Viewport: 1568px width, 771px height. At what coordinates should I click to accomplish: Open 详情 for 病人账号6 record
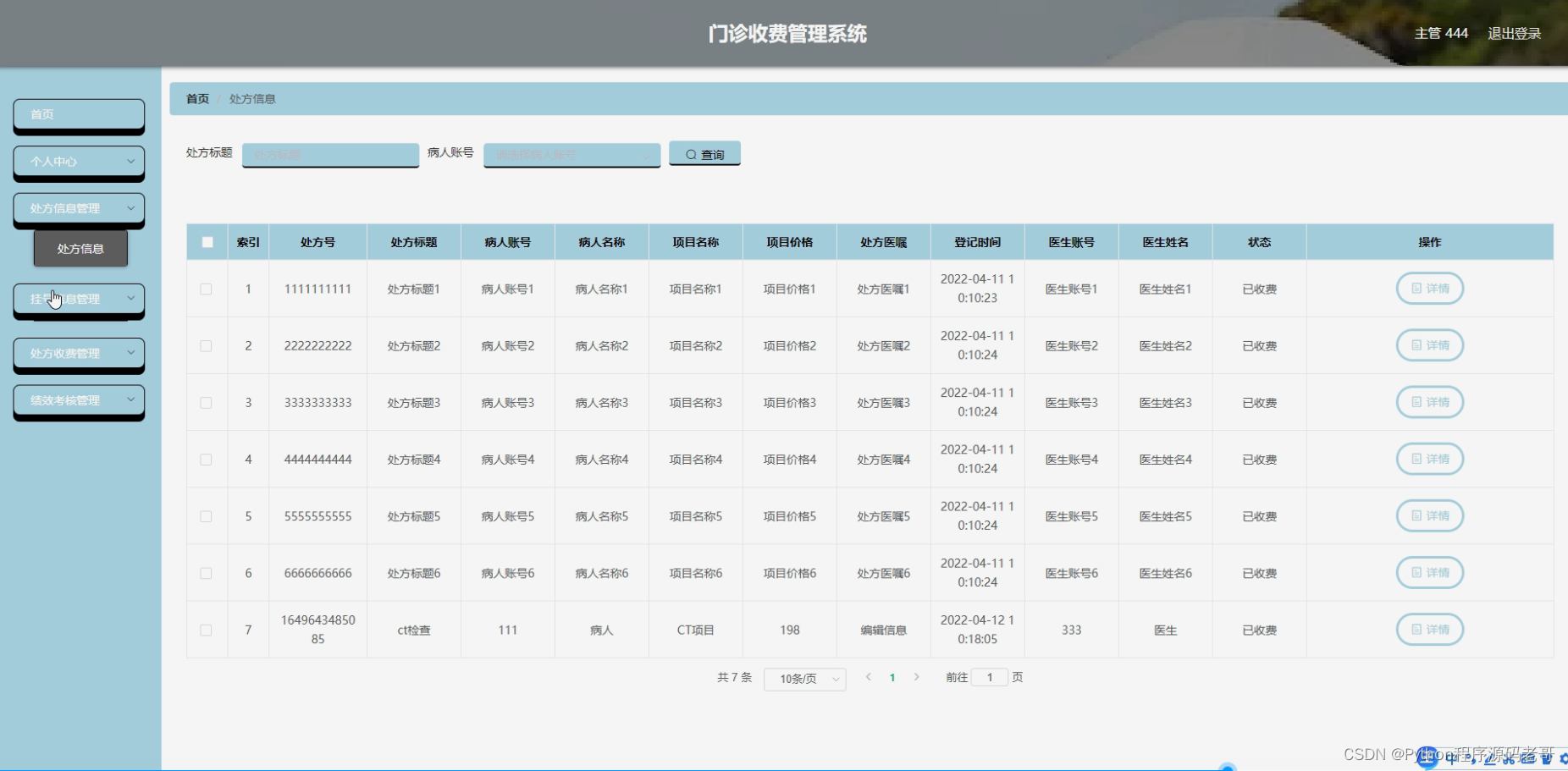pyautogui.click(x=1429, y=572)
